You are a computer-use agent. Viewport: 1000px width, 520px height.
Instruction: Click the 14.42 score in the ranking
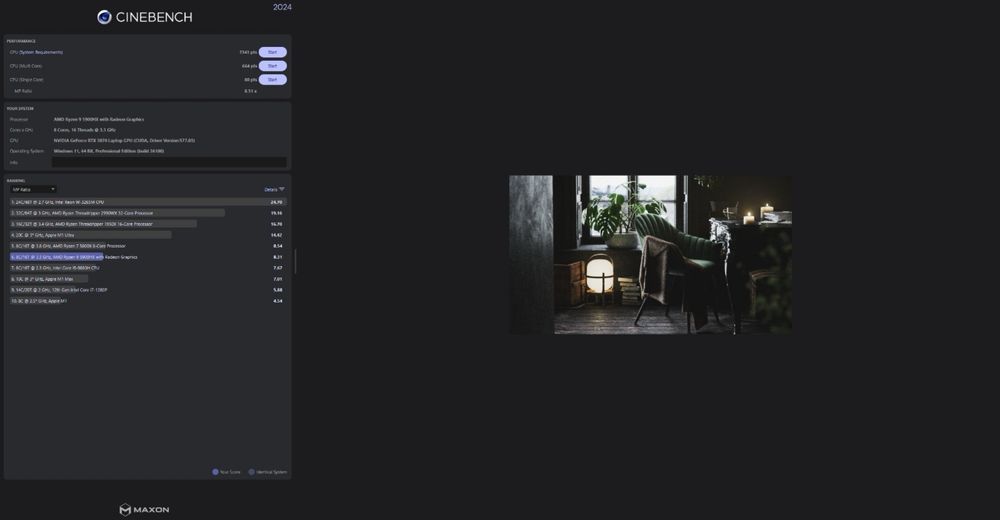click(276, 235)
